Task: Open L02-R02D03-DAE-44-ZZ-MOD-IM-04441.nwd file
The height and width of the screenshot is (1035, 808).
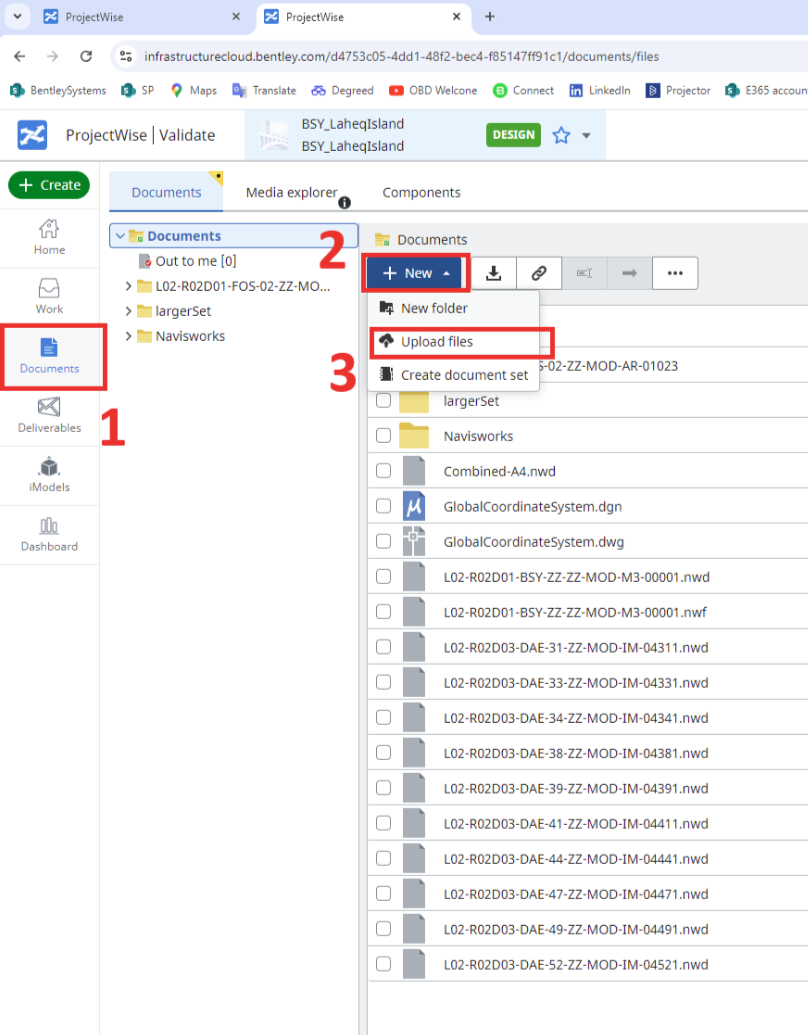Action: click(x=576, y=859)
